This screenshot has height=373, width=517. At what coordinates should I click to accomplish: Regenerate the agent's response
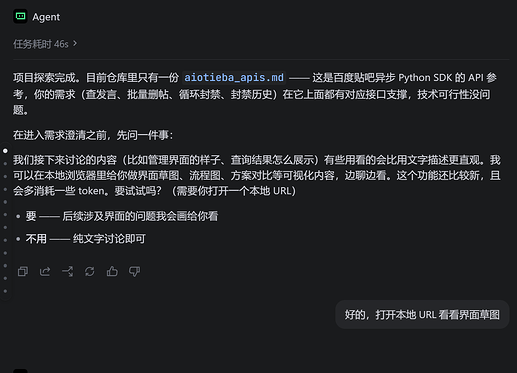click(90, 271)
